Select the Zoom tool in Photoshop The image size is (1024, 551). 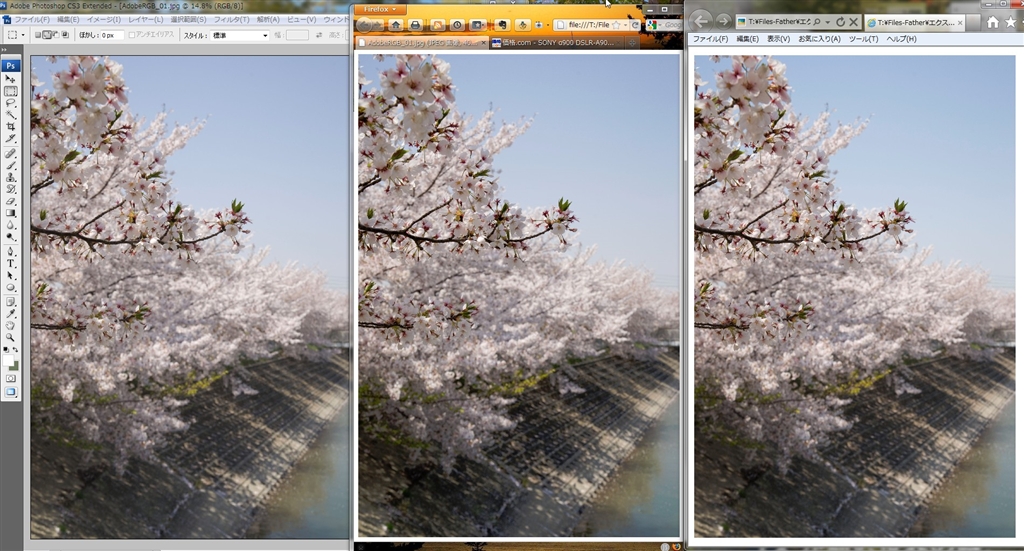pos(10,337)
